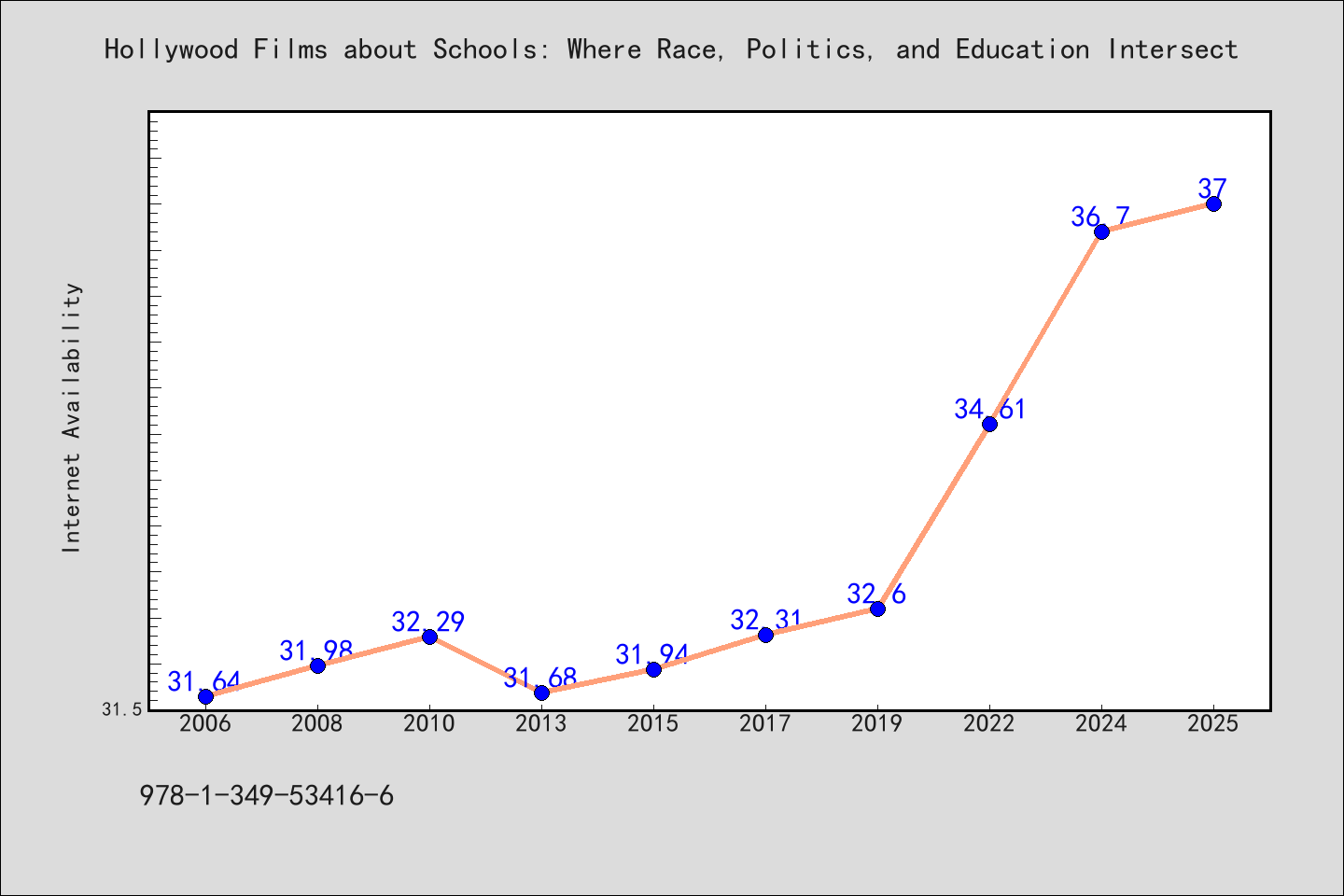Click the 37 value label
This screenshot has width=1344, height=896.
coord(1212,189)
